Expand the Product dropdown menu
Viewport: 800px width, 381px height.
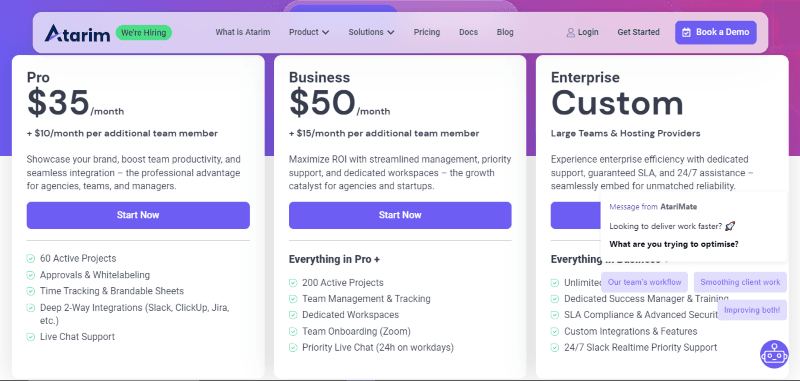click(x=309, y=32)
